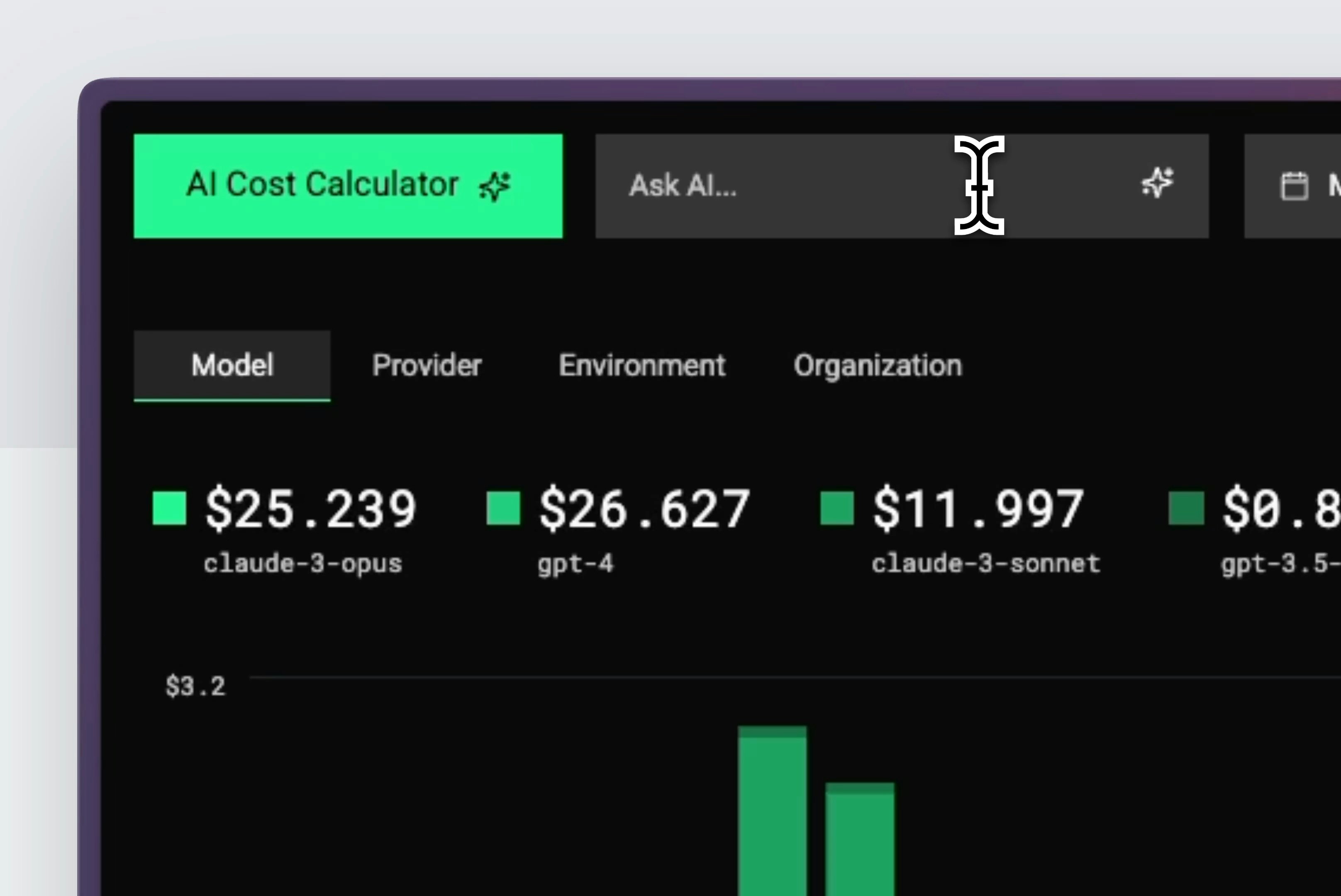1341x896 pixels.
Task: Click sparkle icon on AI Cost Calculator
Action: coord(495,186)
